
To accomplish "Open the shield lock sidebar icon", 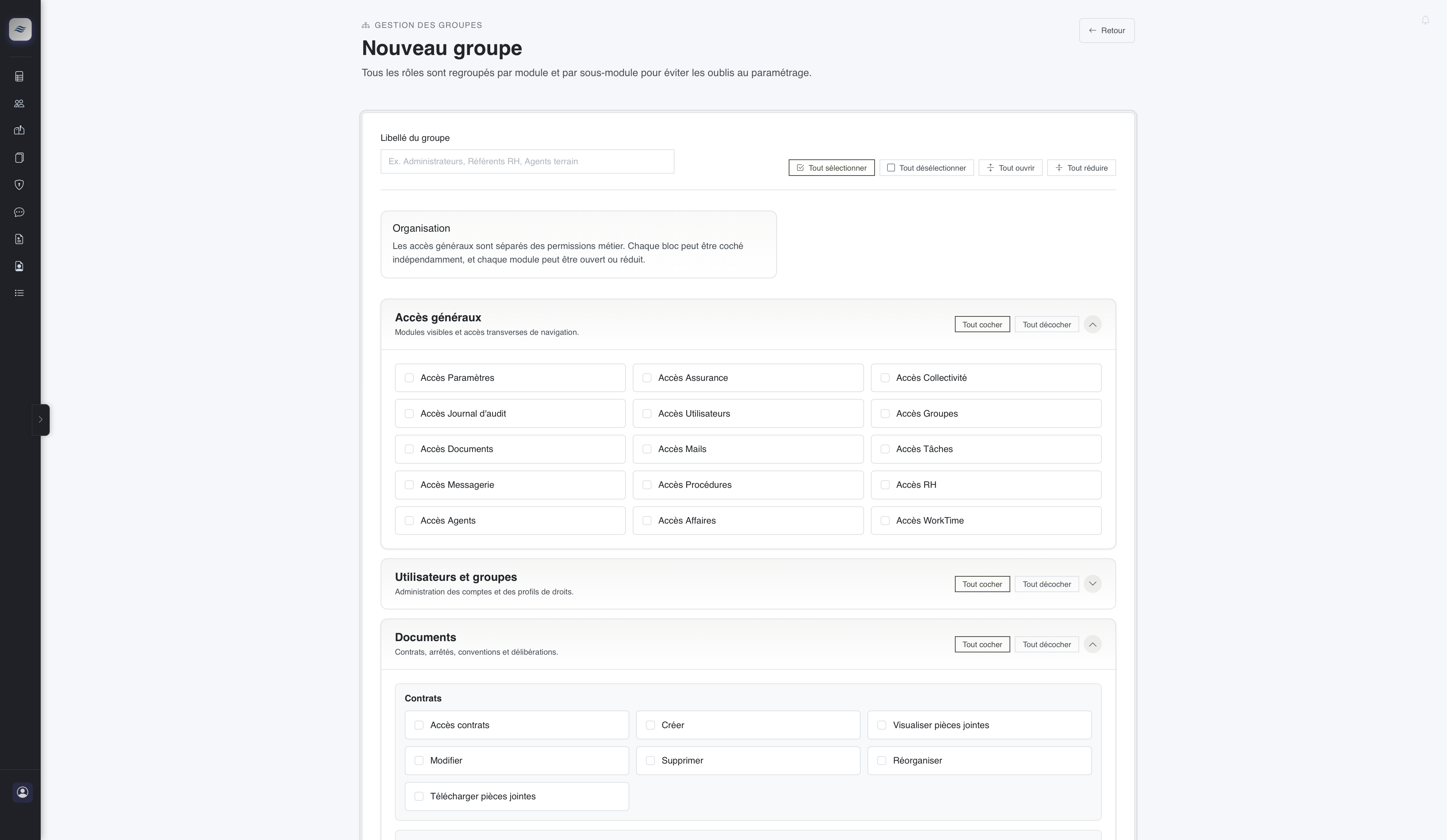I will pyautogui.click(x=19, y=185).
